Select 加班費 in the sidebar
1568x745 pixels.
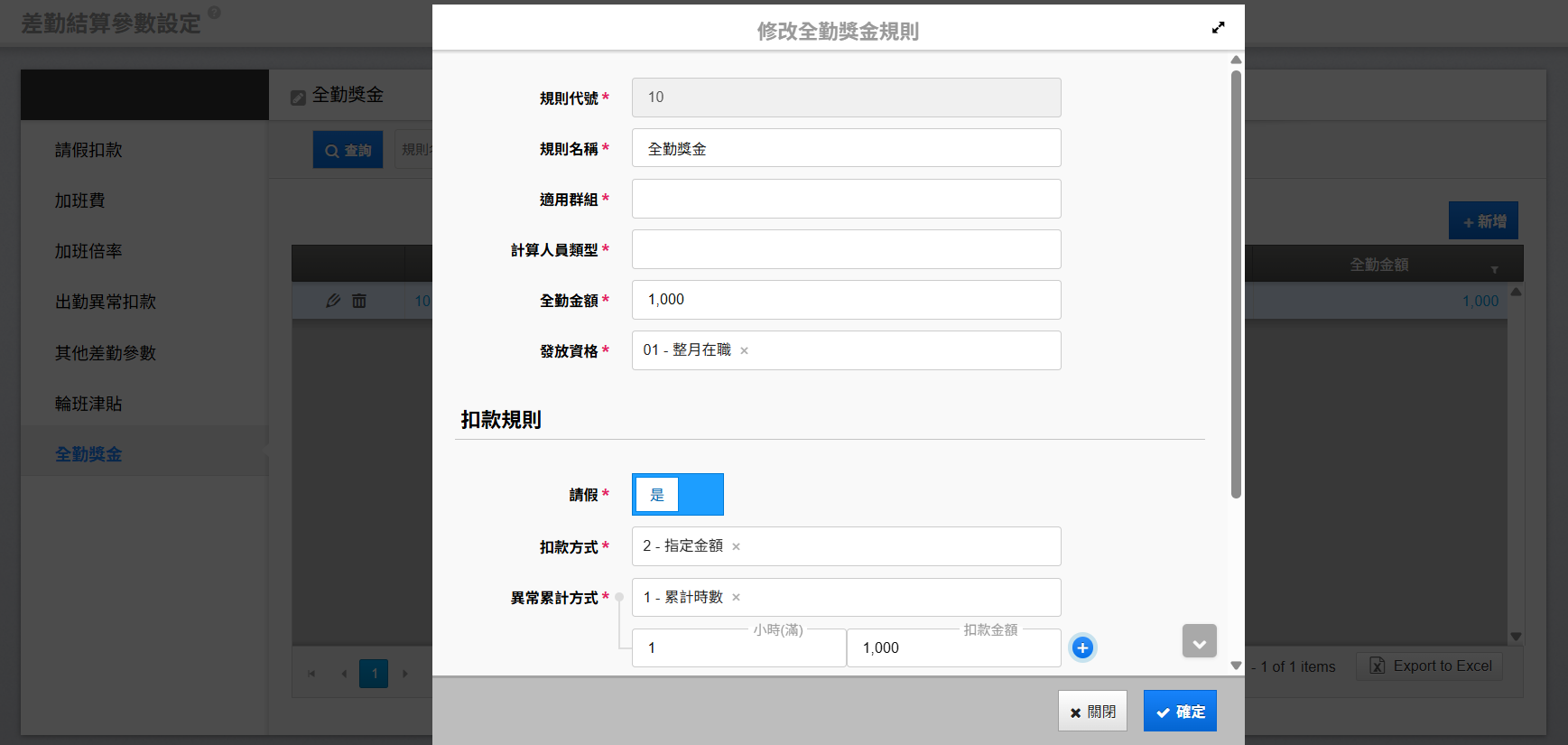79,200
